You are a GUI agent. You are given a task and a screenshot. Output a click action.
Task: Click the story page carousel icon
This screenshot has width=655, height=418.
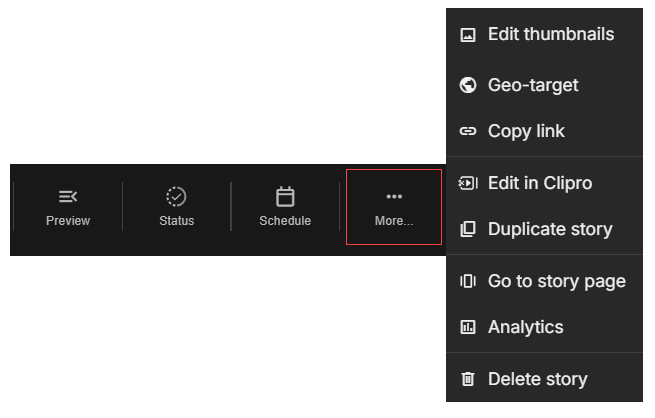[467, 281]
